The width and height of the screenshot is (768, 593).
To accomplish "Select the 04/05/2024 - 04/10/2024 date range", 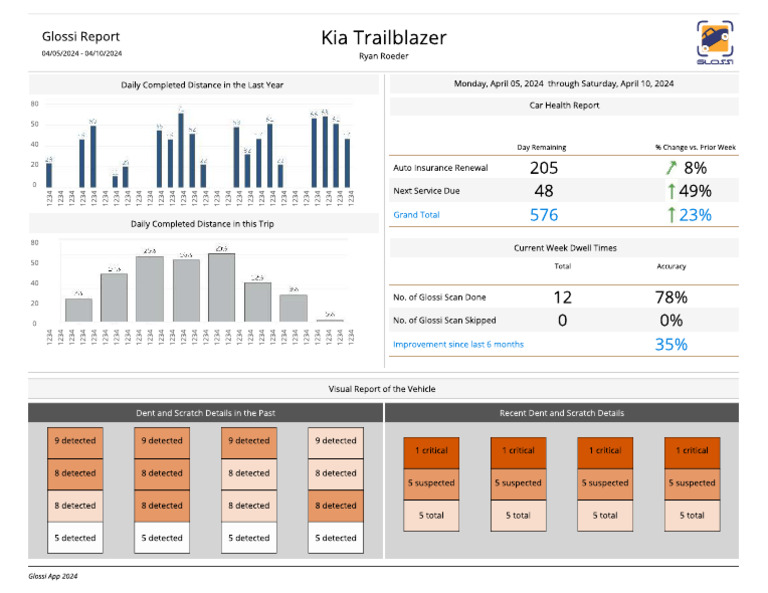I will click(82, 53).
